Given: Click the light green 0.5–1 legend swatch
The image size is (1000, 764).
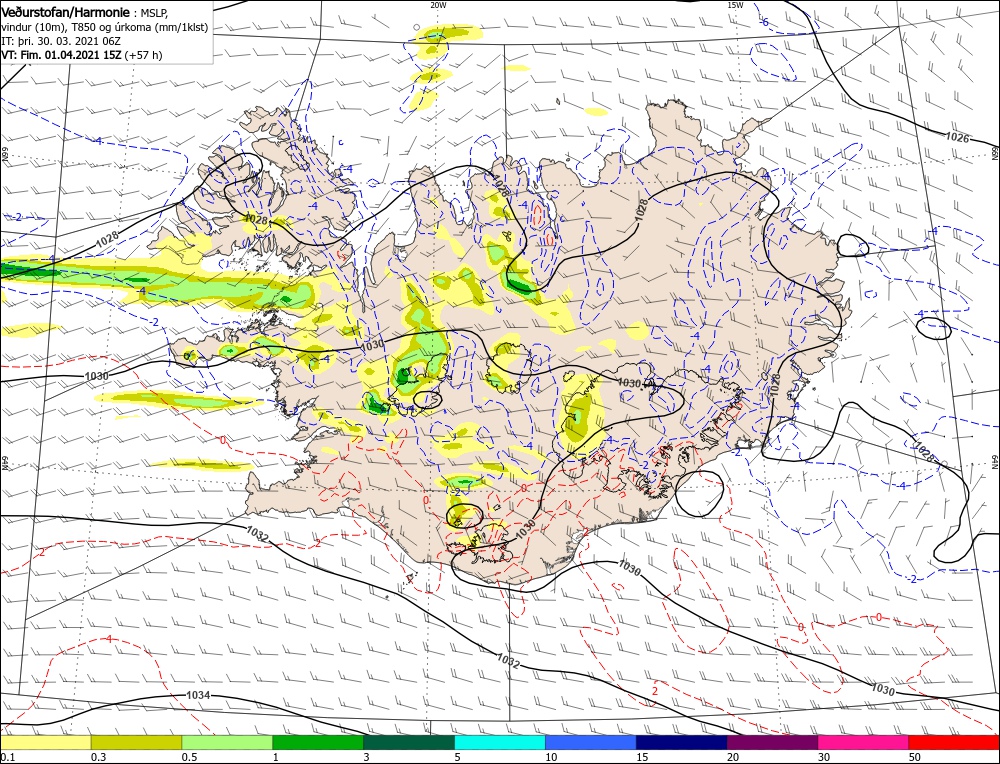Looking at the screenshot, I should point(227,742).
